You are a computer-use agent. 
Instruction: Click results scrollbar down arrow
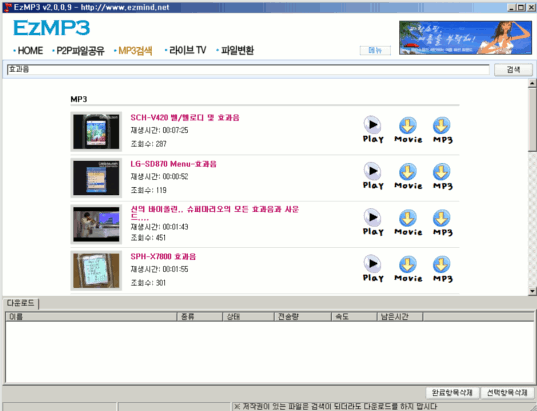coord(532,291)
